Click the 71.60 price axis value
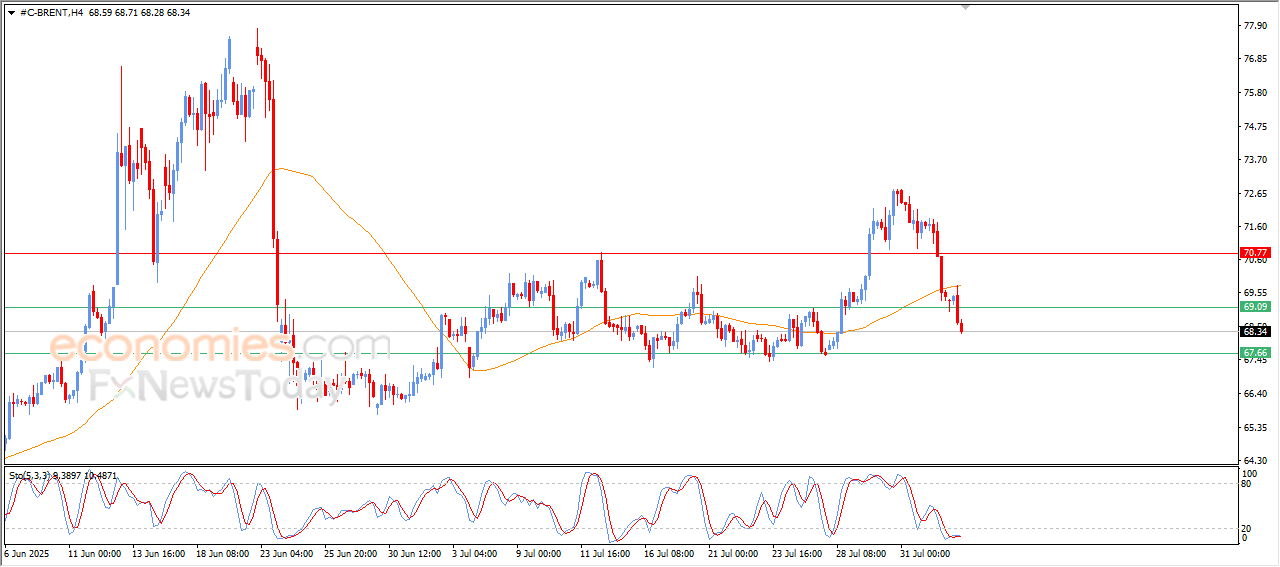The image size is (1280, 567). point(1254,226)
